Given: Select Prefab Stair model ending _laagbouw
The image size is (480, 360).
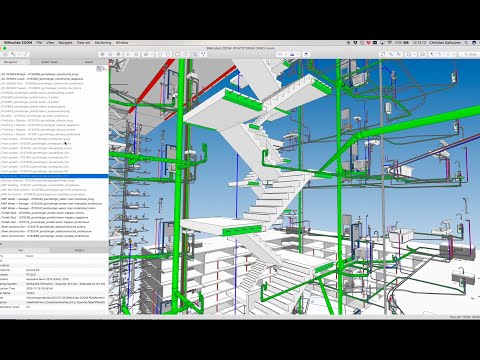Looking at the screenshot, I should pyautogui.click(x=54, y=217).
